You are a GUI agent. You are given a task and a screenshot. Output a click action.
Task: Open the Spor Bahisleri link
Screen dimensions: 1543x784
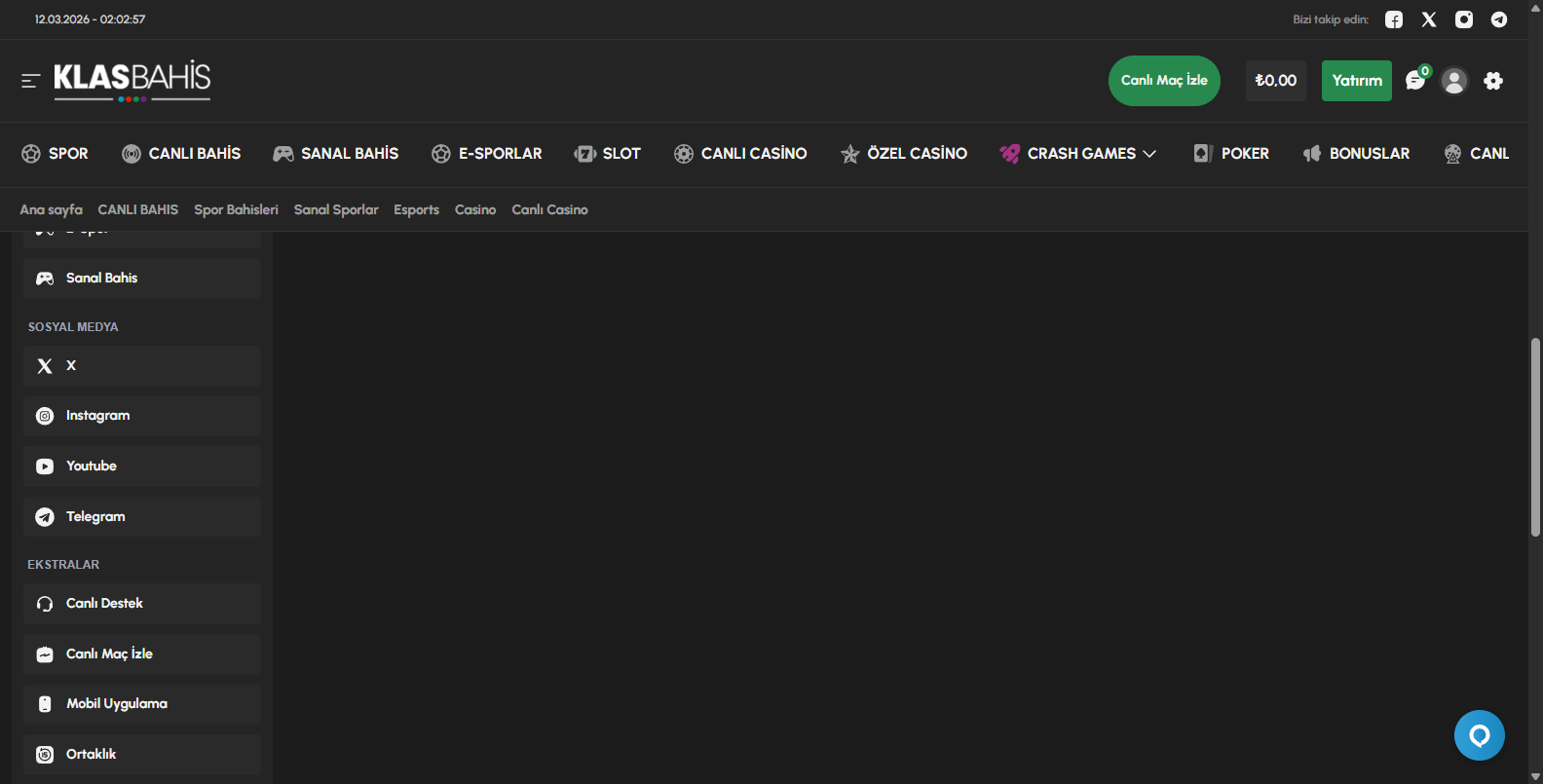[x=236, y=209]
